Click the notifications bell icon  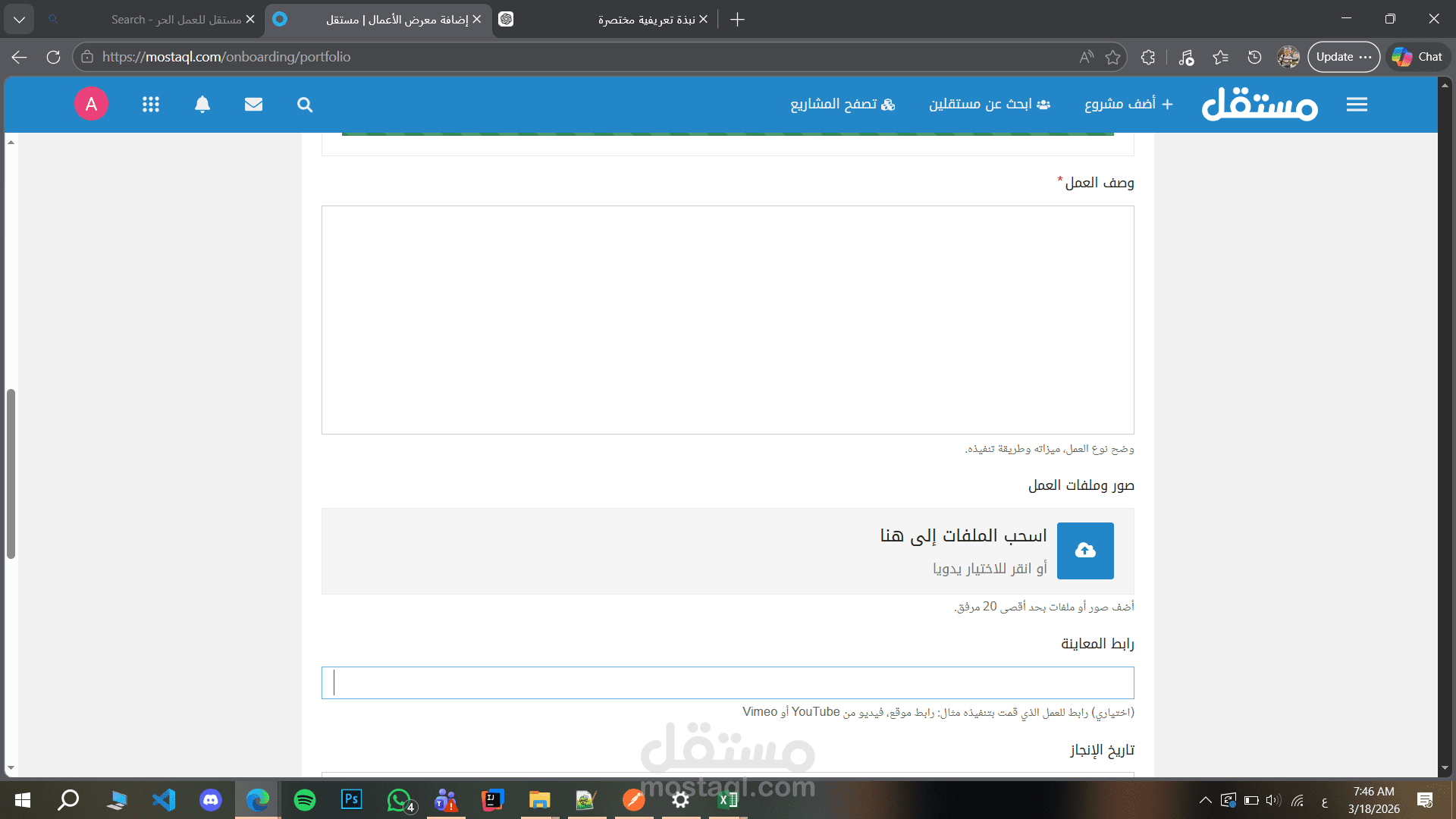coord(202,105)
